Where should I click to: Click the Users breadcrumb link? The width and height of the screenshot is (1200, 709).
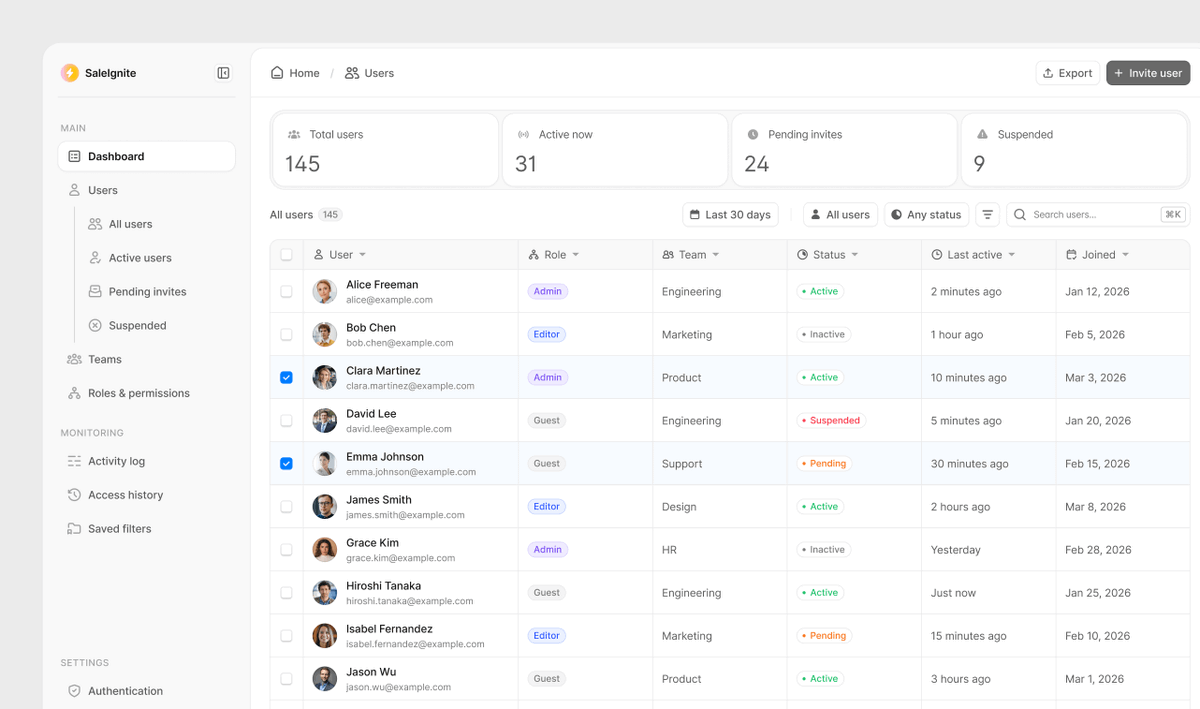tap(369, 73)
